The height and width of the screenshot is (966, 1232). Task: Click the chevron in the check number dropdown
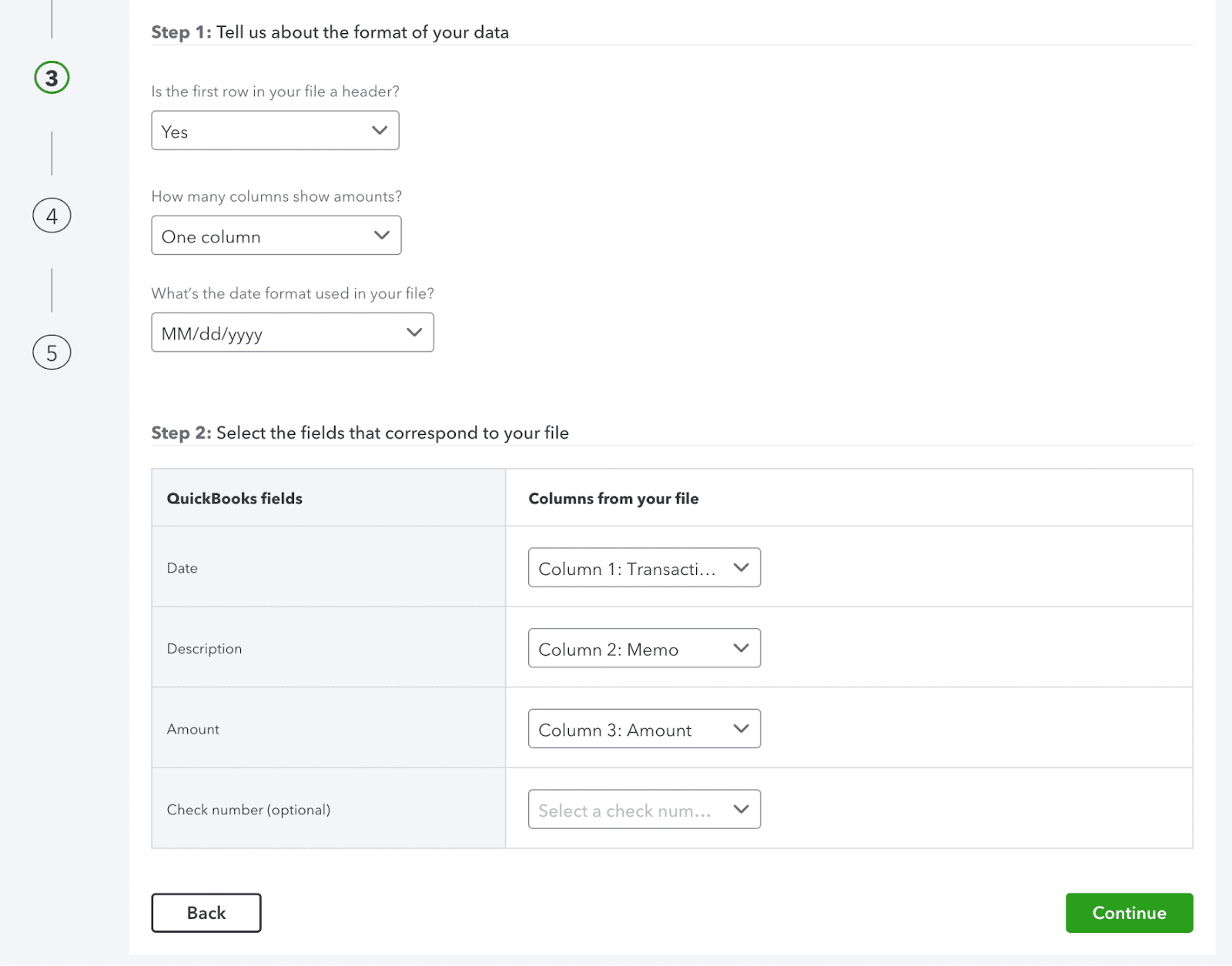[x=741, y=809]
